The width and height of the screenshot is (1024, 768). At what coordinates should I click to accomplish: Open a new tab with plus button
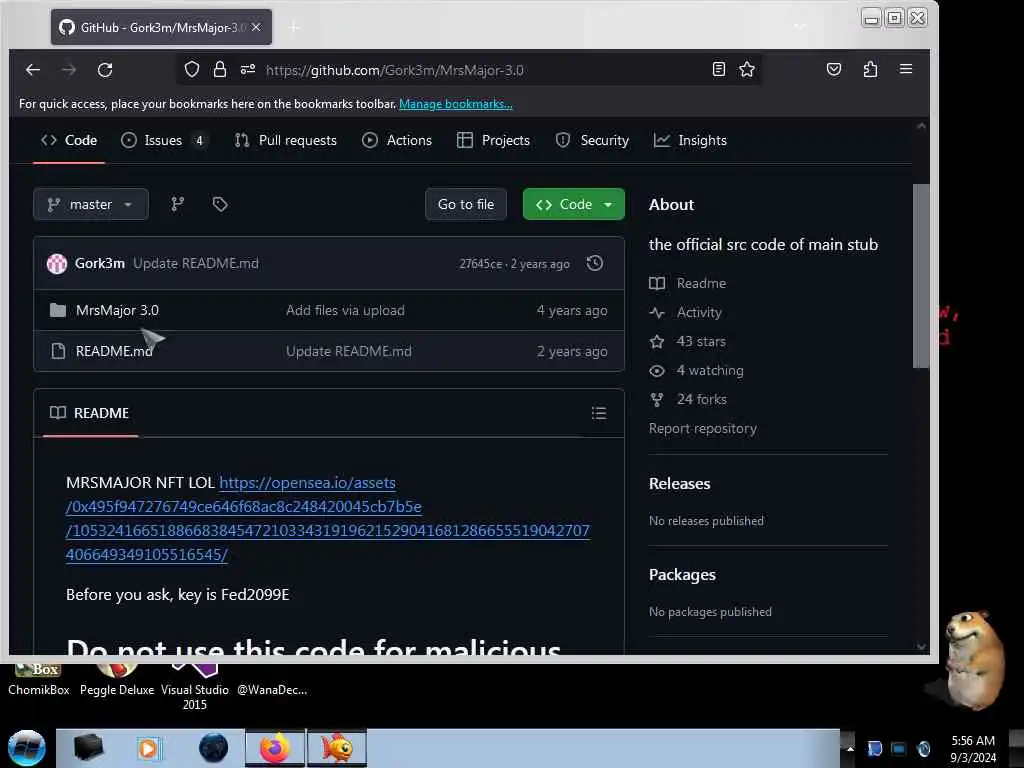click(x=294, y=27)
